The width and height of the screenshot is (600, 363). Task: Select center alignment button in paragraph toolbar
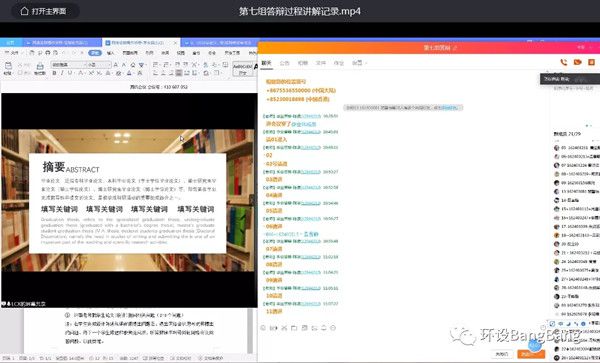point(163,73)
